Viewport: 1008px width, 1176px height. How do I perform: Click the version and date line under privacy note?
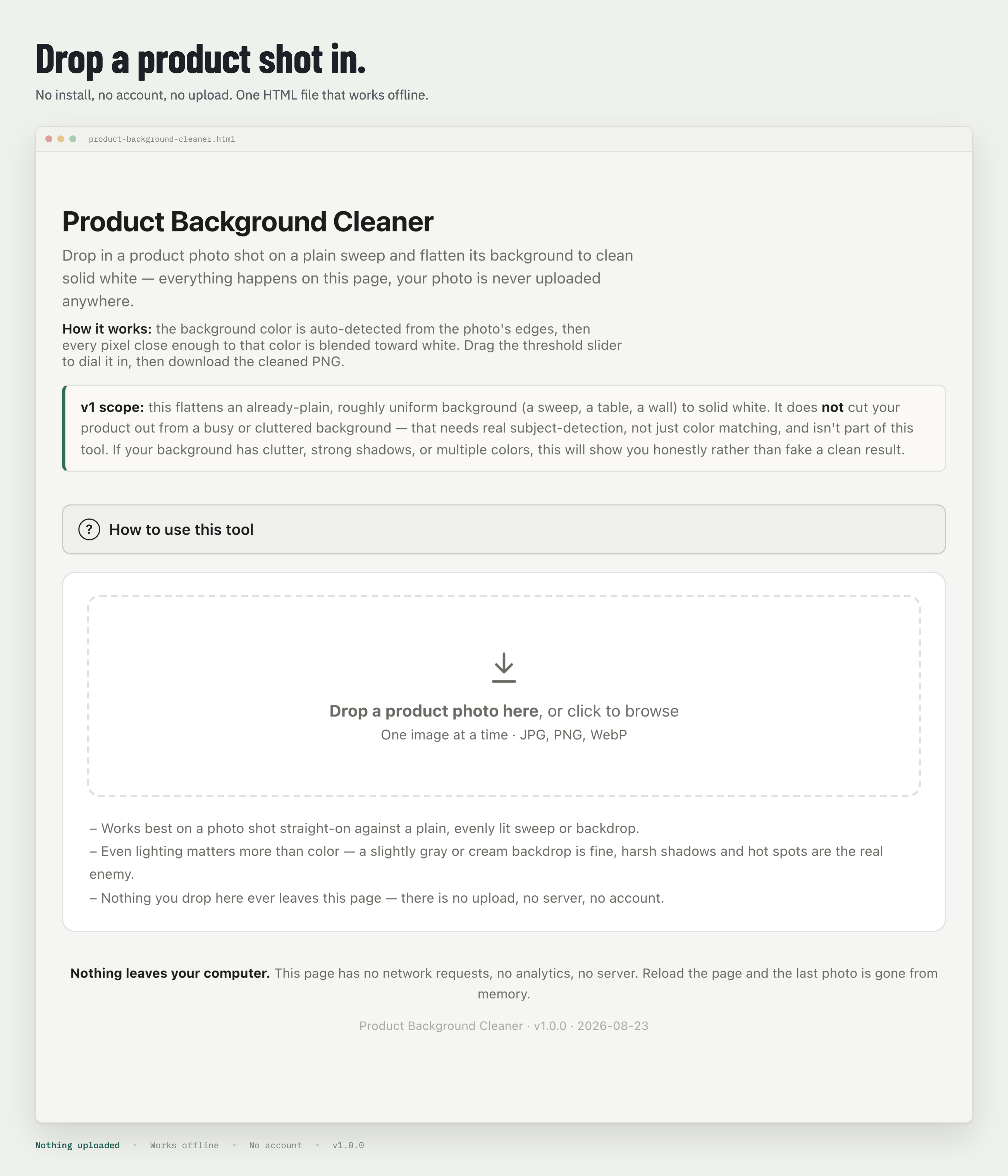[x=503, y=1025]
